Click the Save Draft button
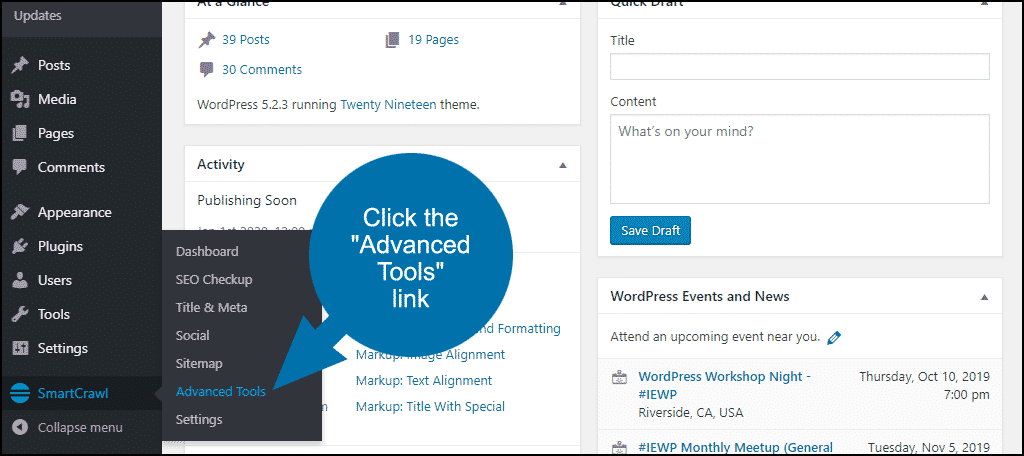Screen dimensions: 1024x456 [650, 231]
